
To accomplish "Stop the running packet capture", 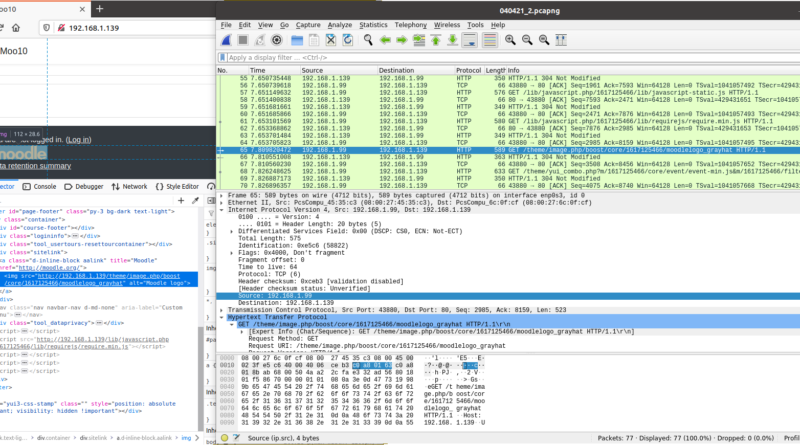I will point(243,40).
